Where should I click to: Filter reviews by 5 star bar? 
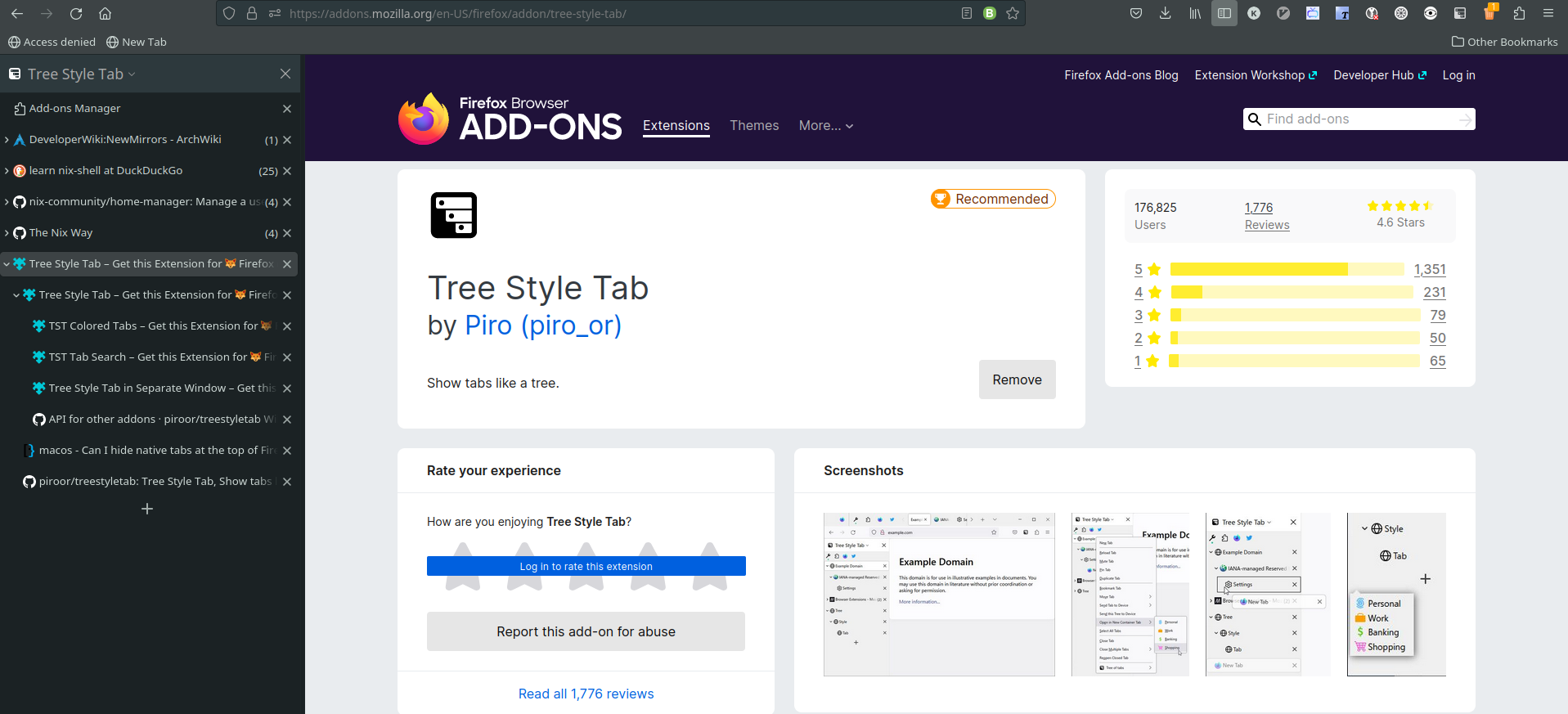pos(1287,270)
